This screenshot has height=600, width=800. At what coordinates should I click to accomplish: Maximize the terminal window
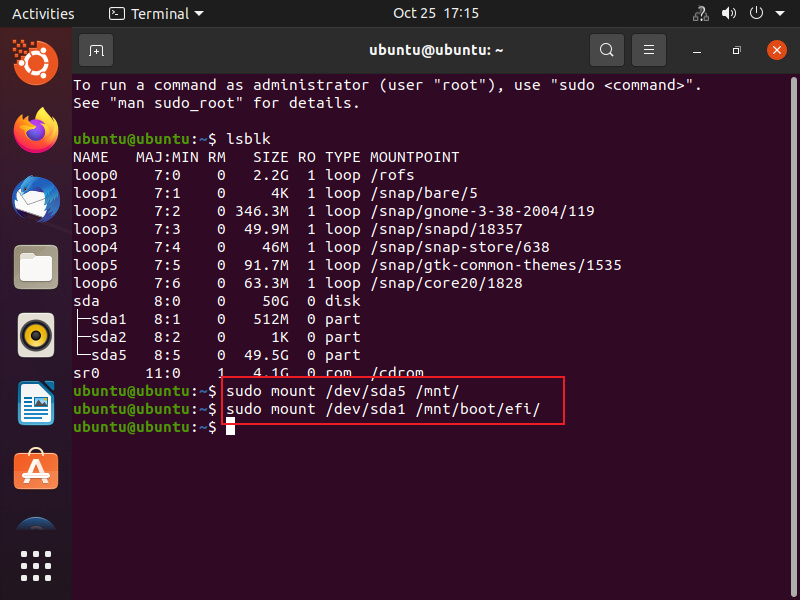[736, 50]
